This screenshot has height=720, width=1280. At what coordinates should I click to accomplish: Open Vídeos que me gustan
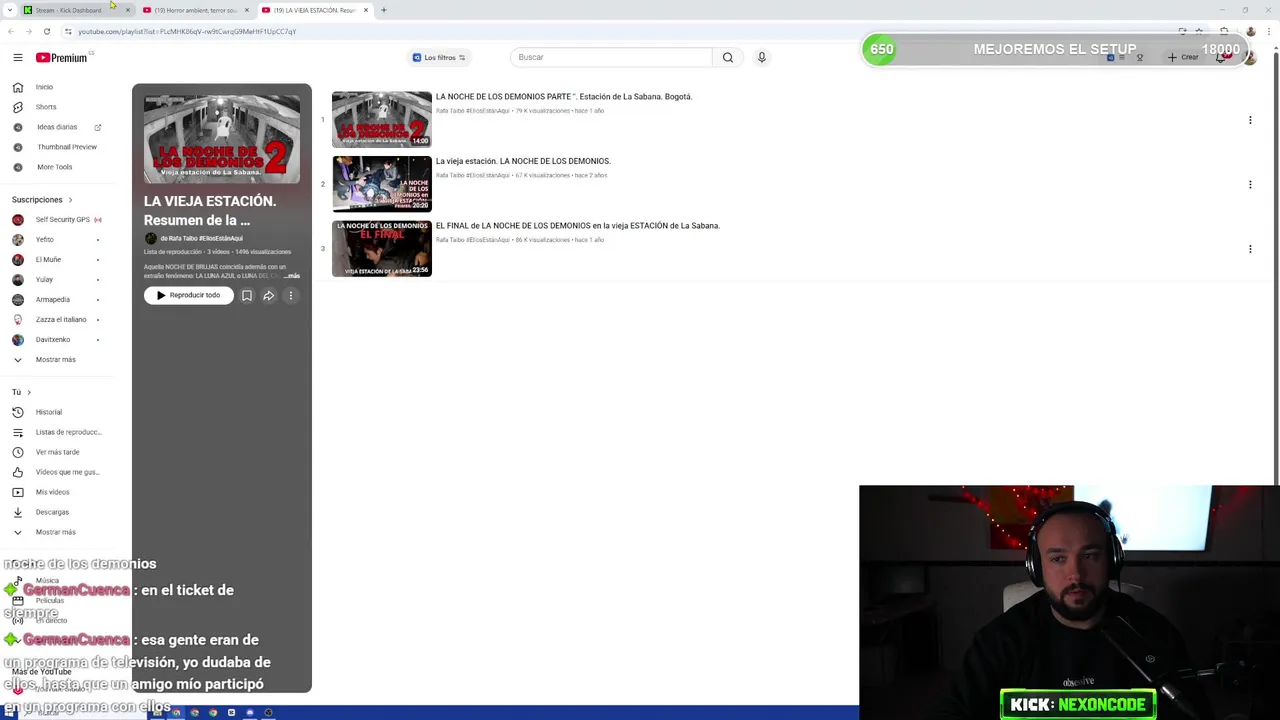coord(67,472)
